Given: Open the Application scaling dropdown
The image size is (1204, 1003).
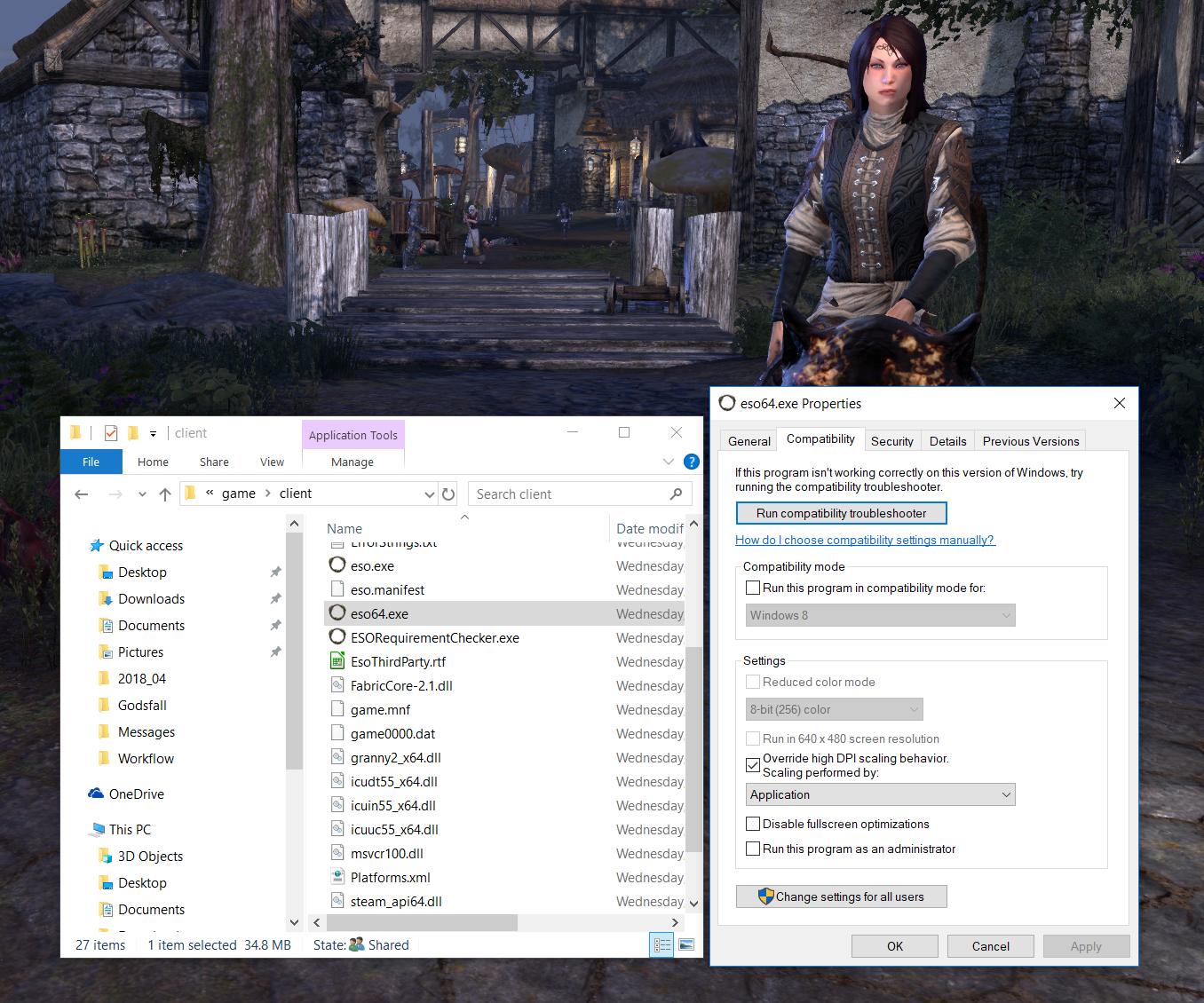Looking at the screenshot, I should click(880, 795).
